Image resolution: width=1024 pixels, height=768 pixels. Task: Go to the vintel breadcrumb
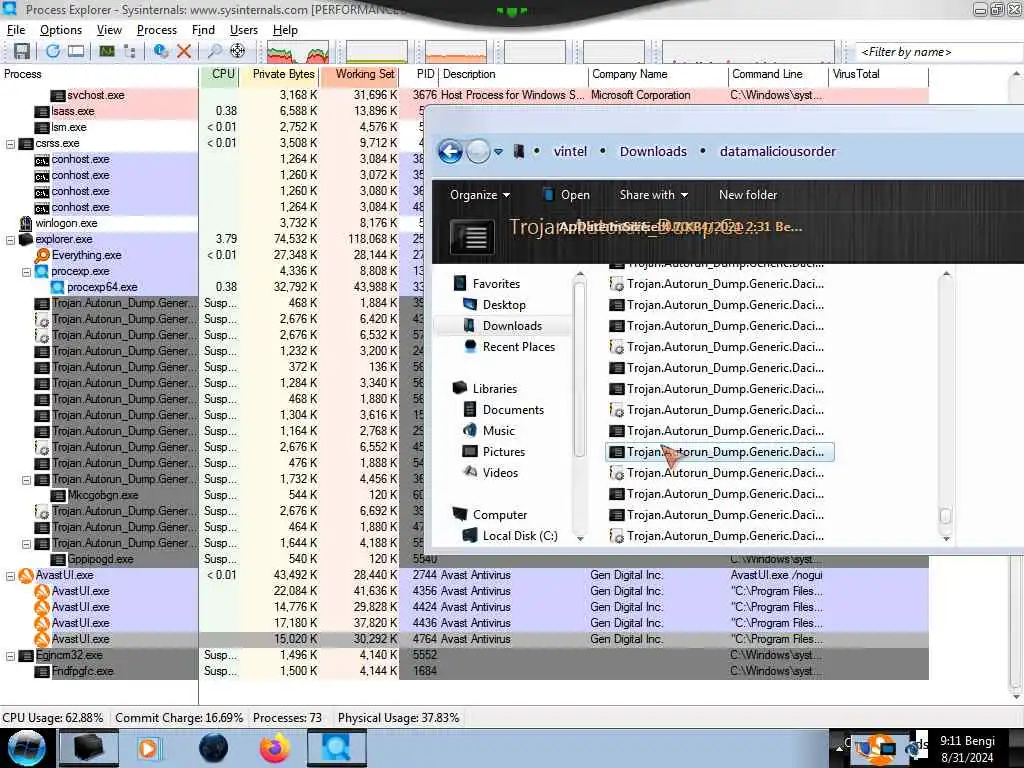pyautogui.click(x=570, y=152)
